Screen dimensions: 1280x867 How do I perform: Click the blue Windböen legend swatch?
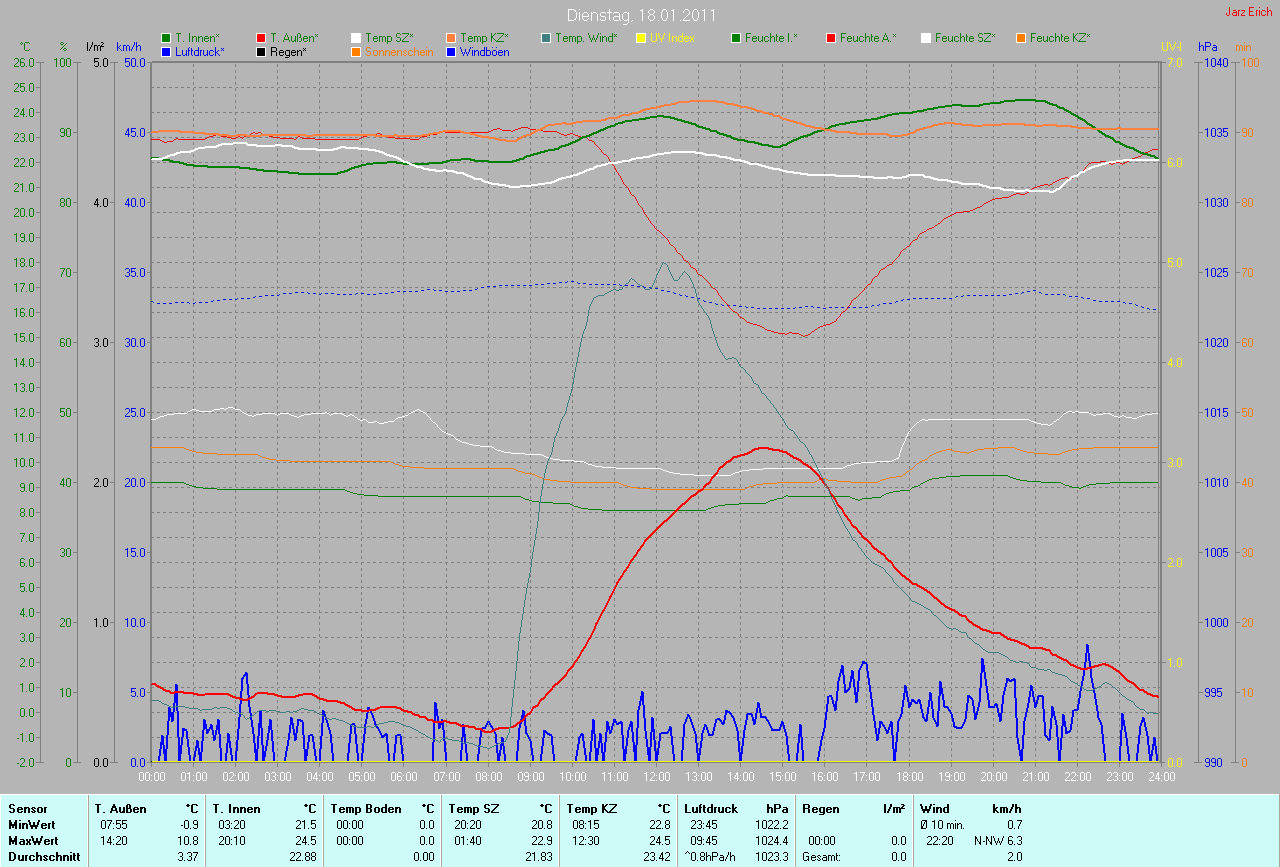coord(451,51)
